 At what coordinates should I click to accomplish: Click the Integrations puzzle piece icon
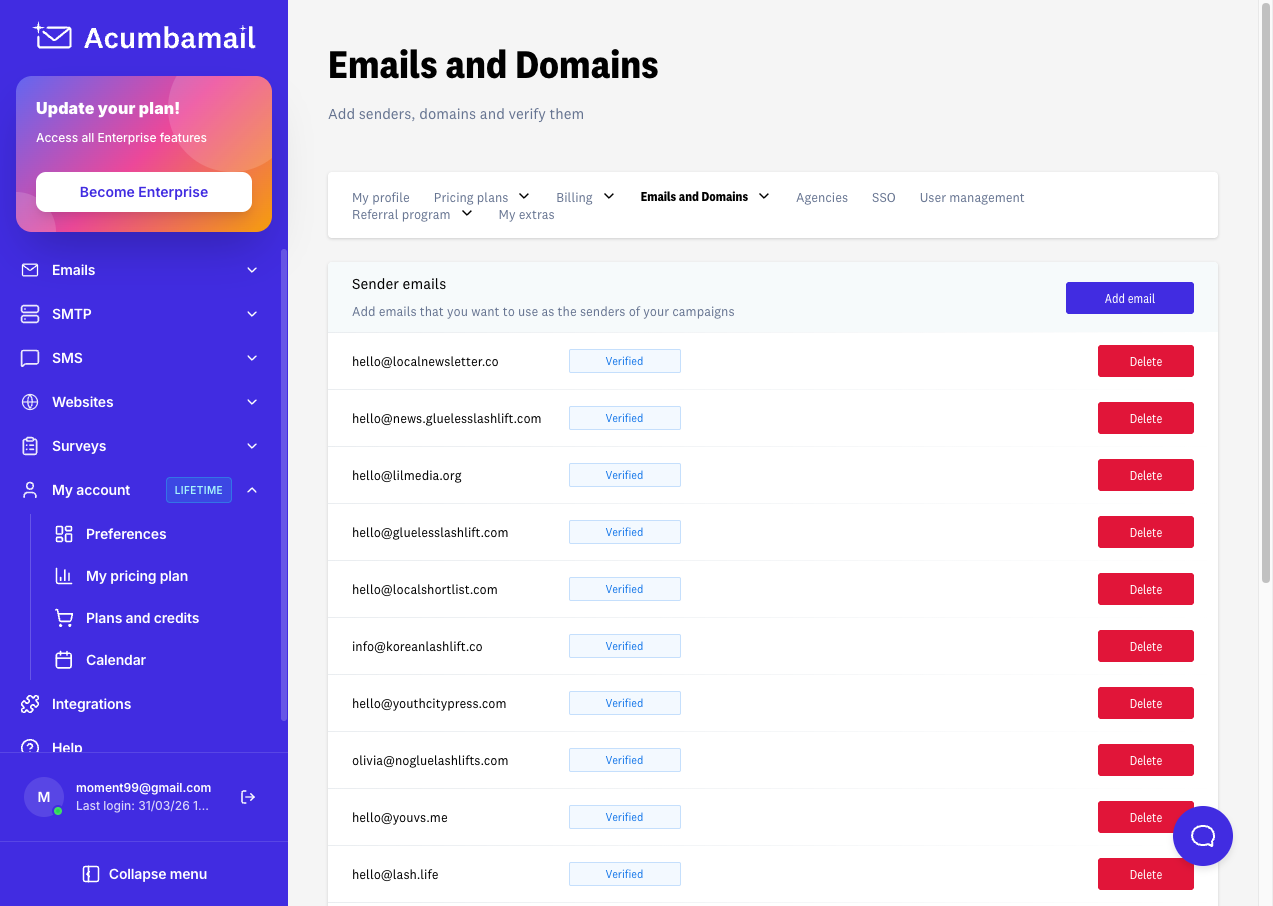point(29,703)
